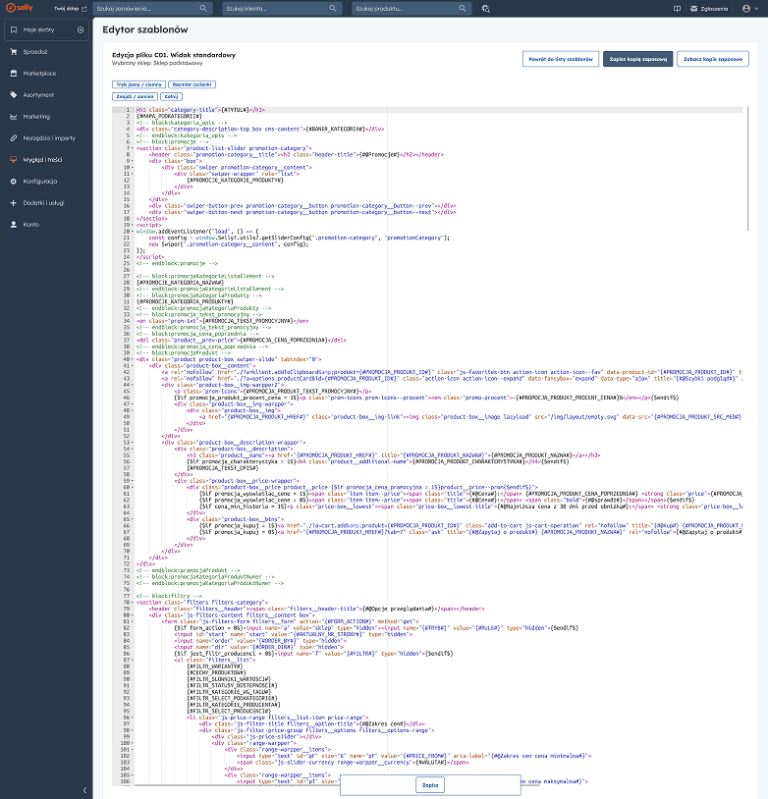Image resolution: width=768 pixels, height=799 pixels.
Task: Click shortcuts settings gear icon
Action: click(81, 30)
